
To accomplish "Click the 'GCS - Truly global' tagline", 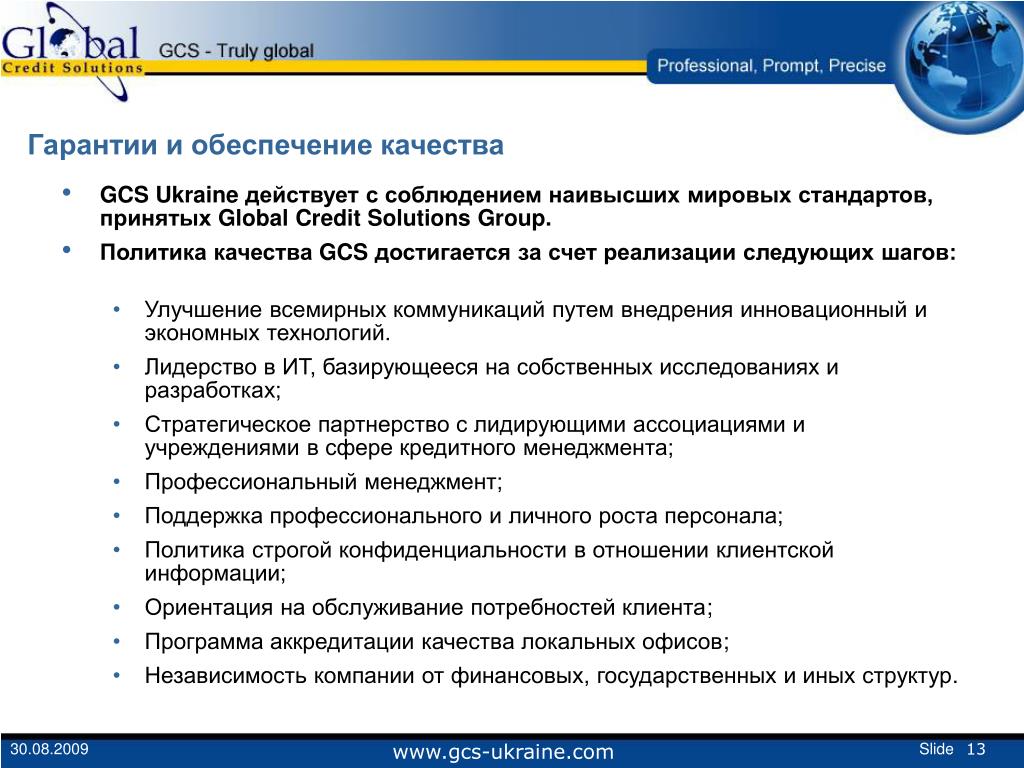I will [x=236, y=51].
